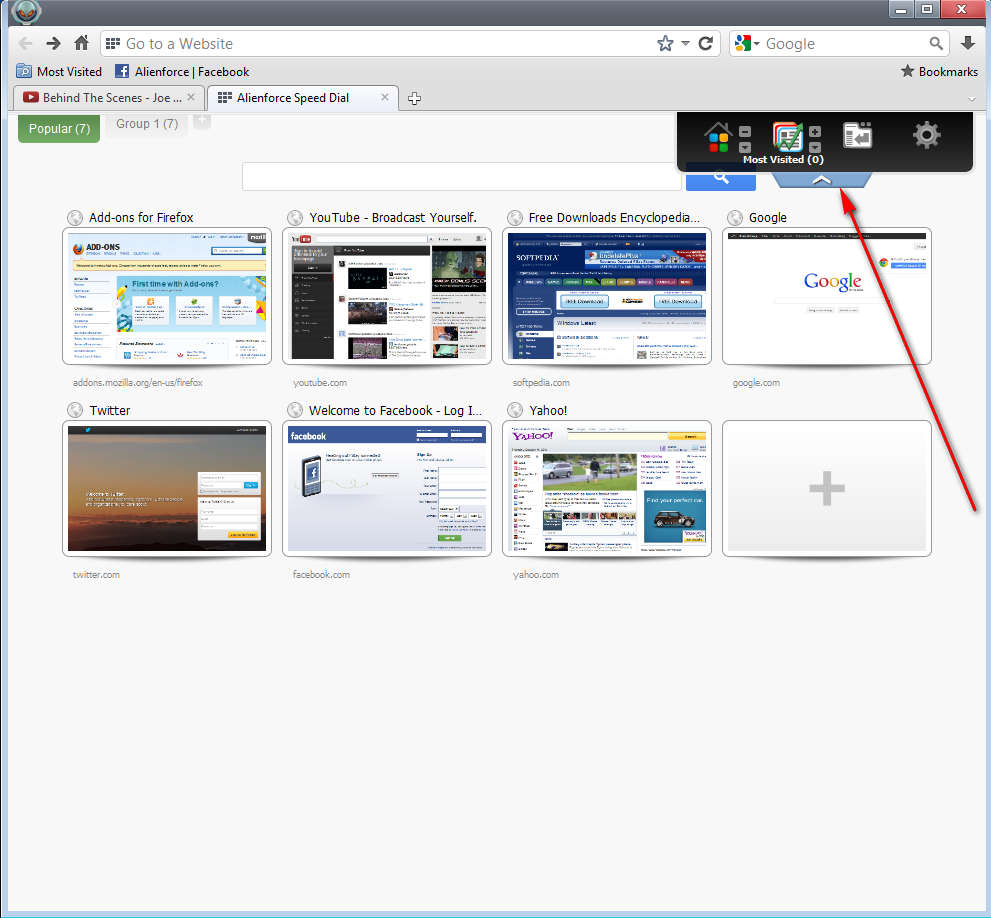Click globe icon beside Twitter title
991x918 pixels.
tap(75, 410)
